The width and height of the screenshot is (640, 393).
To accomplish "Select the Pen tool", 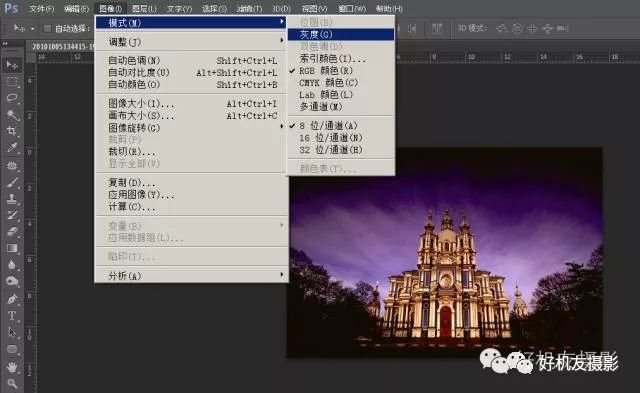I will click(12, 299).
